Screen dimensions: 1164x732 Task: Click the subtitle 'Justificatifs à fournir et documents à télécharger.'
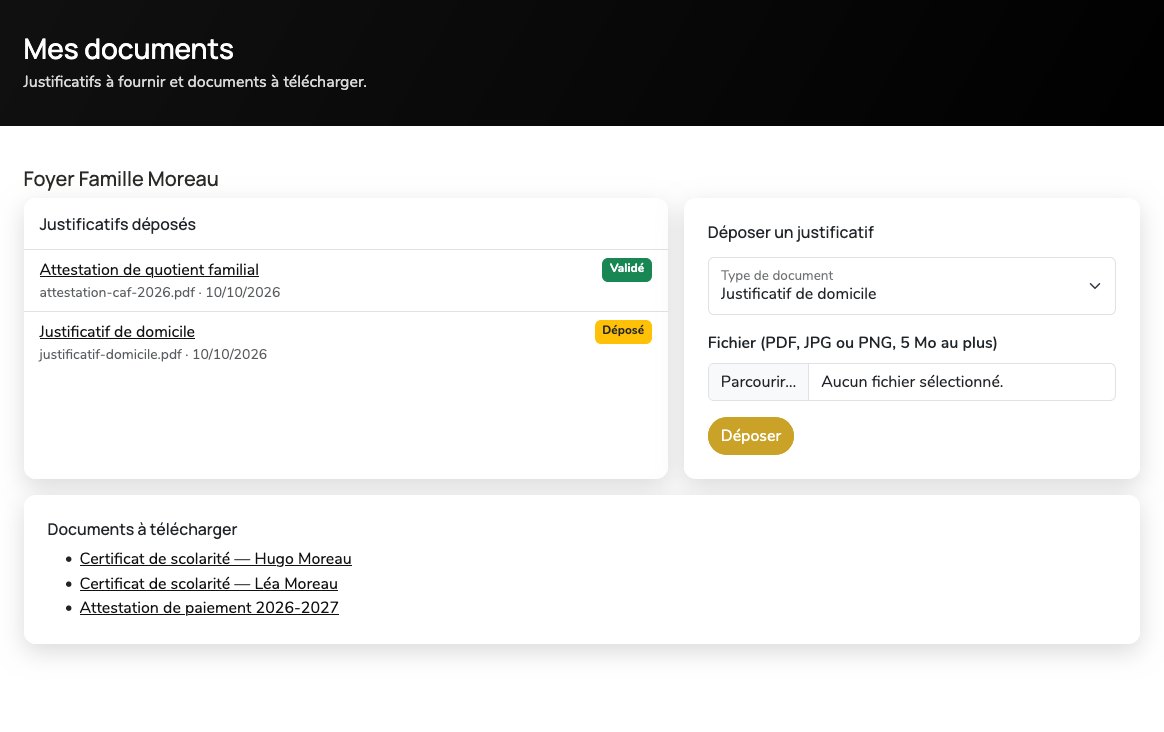coord(194,82)
